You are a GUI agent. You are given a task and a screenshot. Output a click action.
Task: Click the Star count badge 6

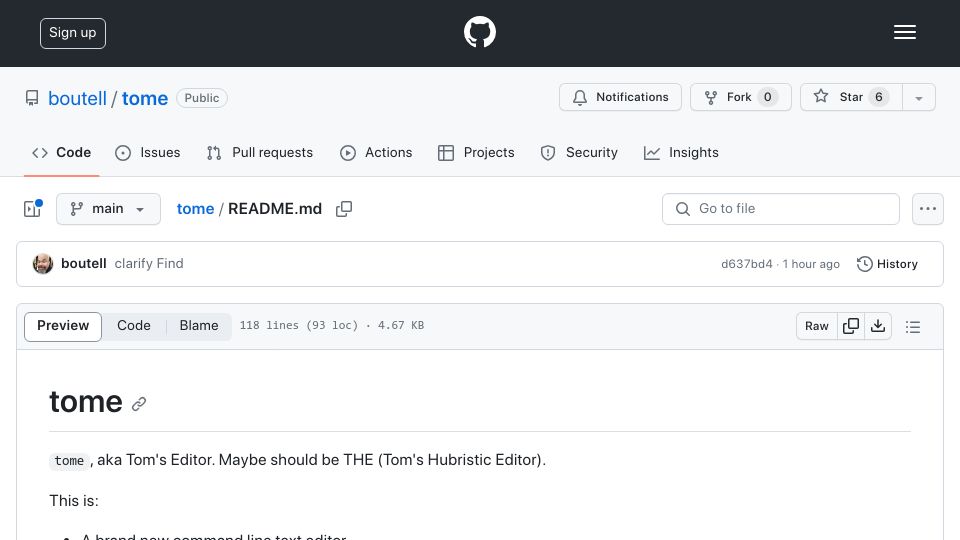click(879, 97)
